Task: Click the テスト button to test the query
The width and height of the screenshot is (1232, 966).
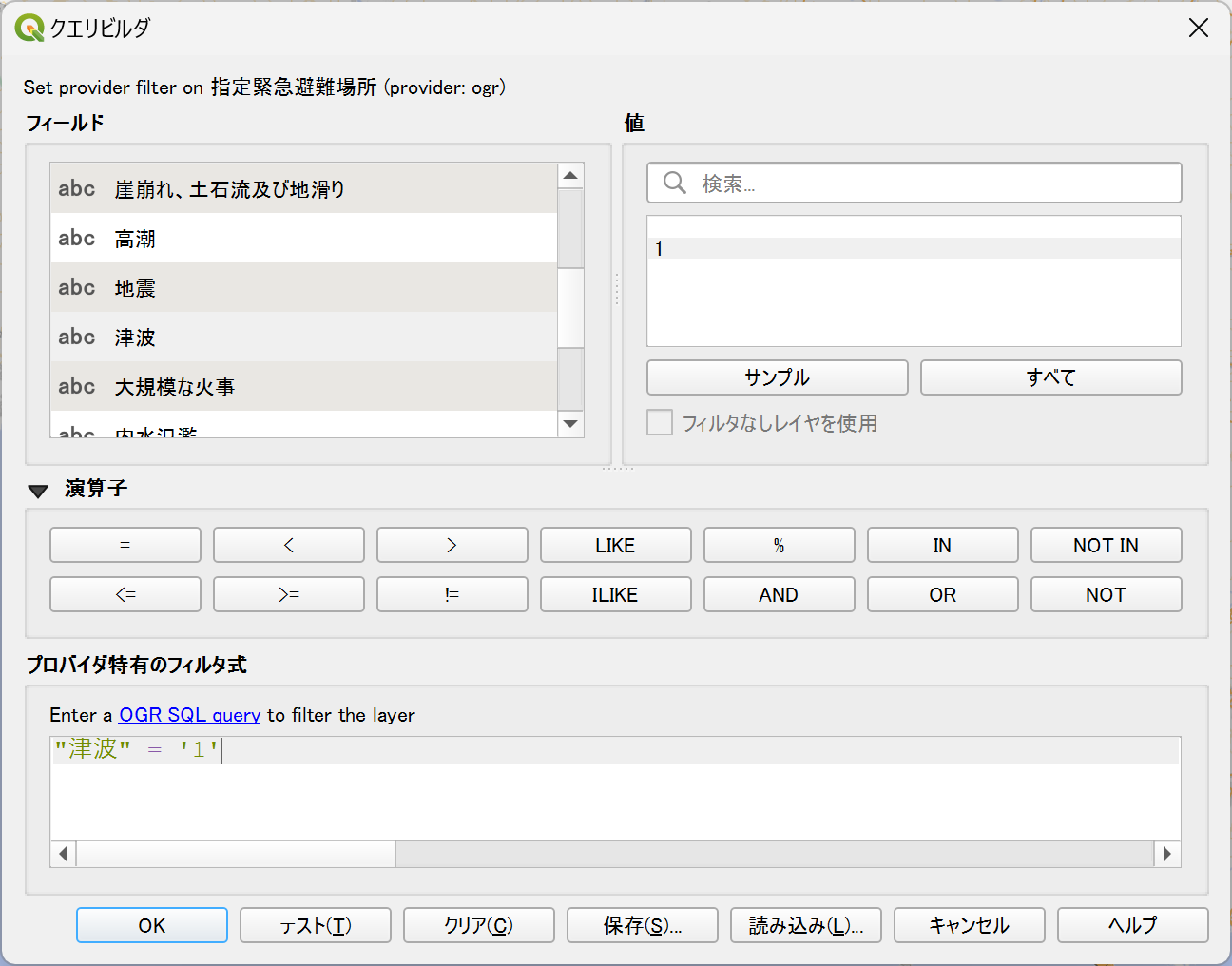Action: click(316, 925)
